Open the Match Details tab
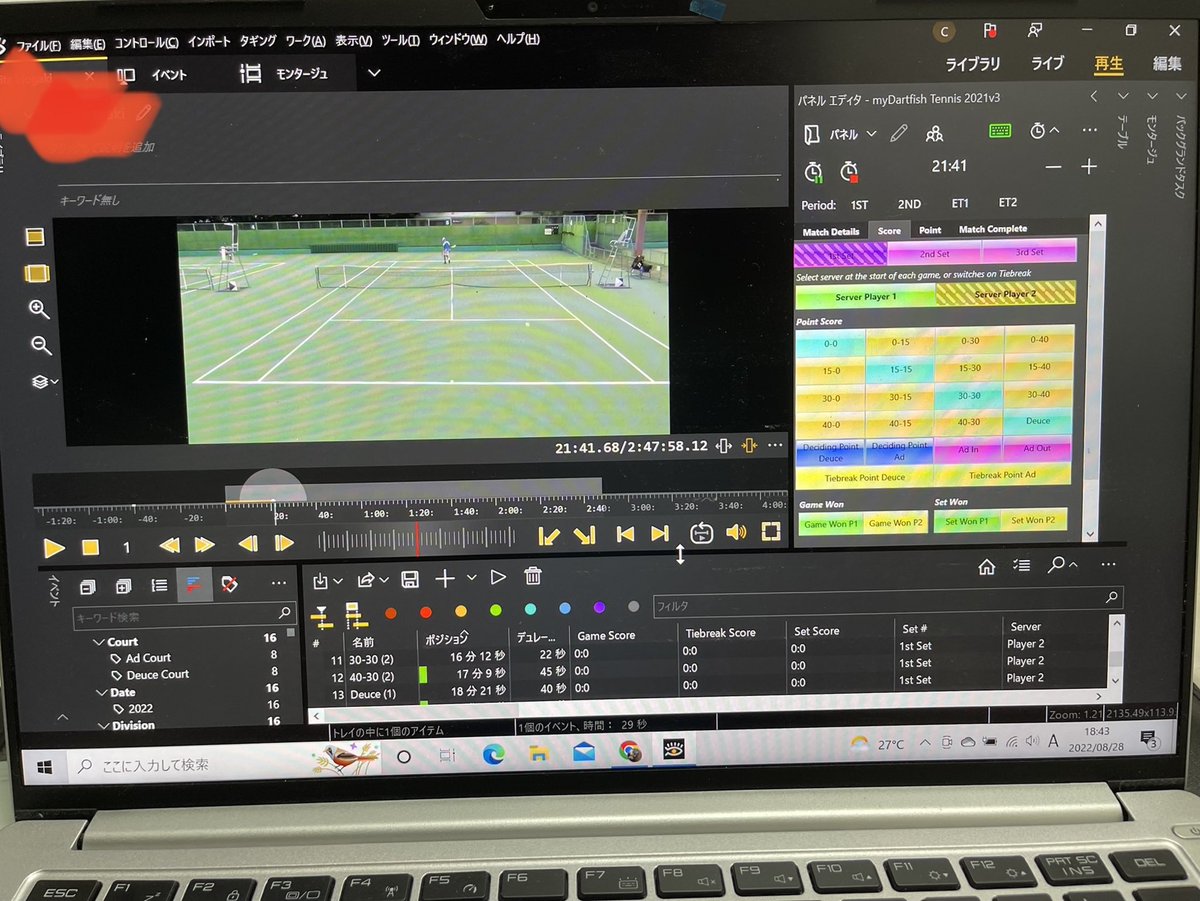The width and height of the screenshot is (1200, 901). click(x=831, y=231)
